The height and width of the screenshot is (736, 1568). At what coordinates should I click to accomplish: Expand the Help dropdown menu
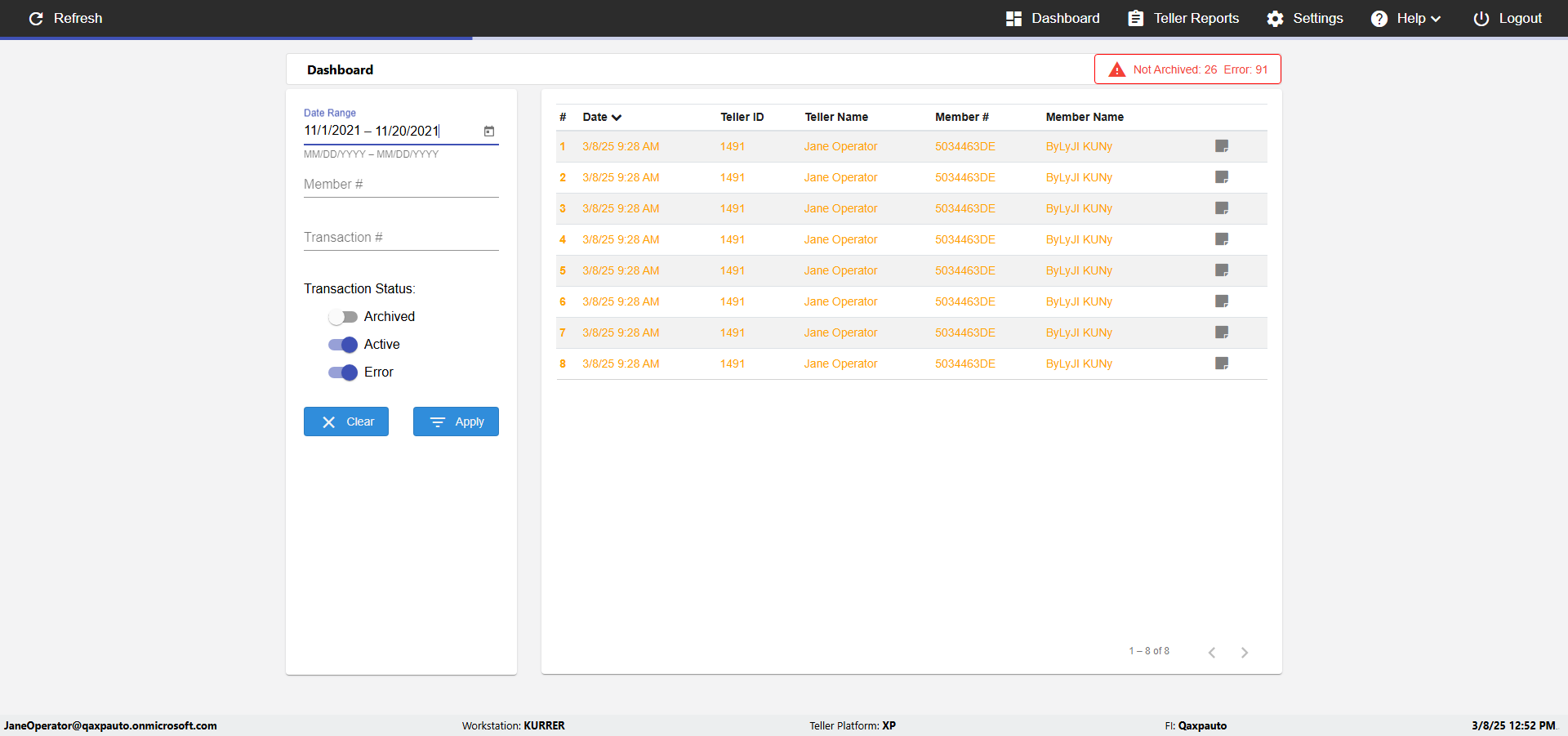click(1405, 18)
